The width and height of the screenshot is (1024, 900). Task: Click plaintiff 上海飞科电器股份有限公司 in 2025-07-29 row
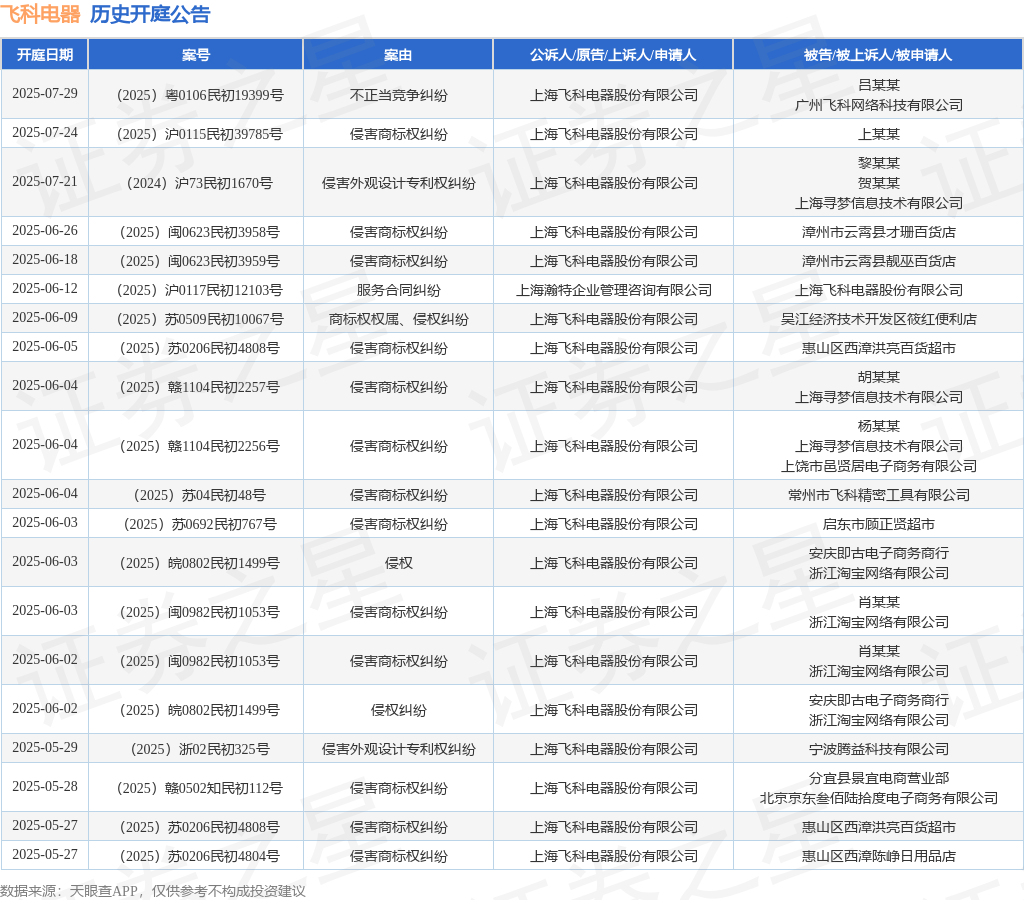(614, 95)
